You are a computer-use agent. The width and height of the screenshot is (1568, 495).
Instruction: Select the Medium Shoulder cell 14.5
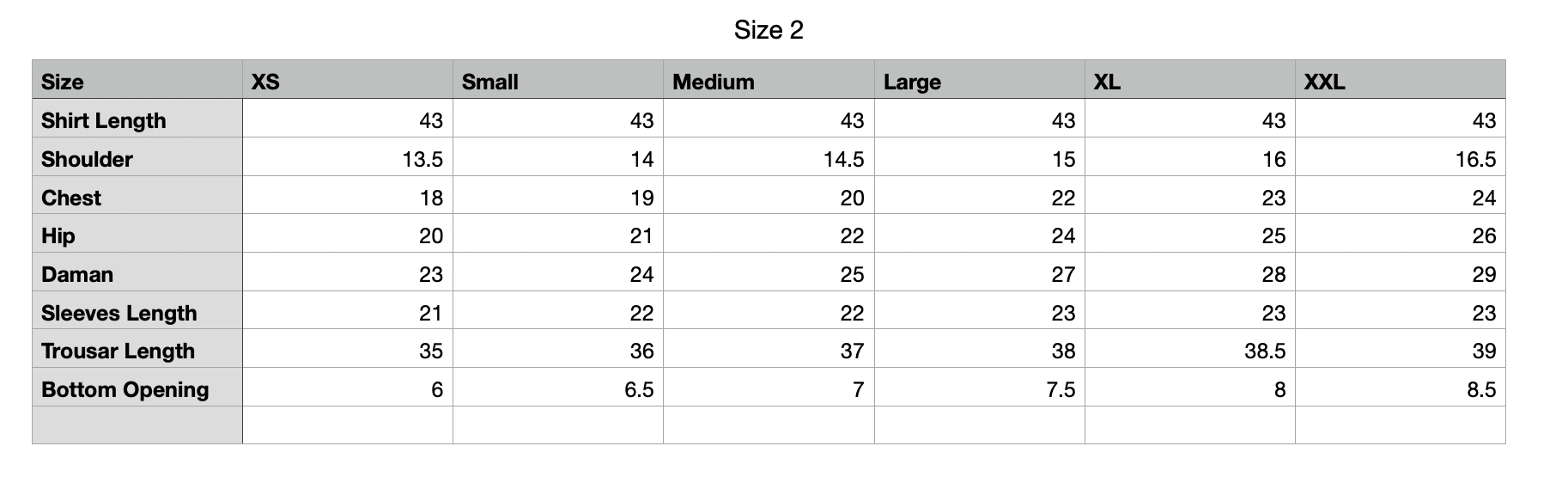pyautogui.click(x=769, y=156)
